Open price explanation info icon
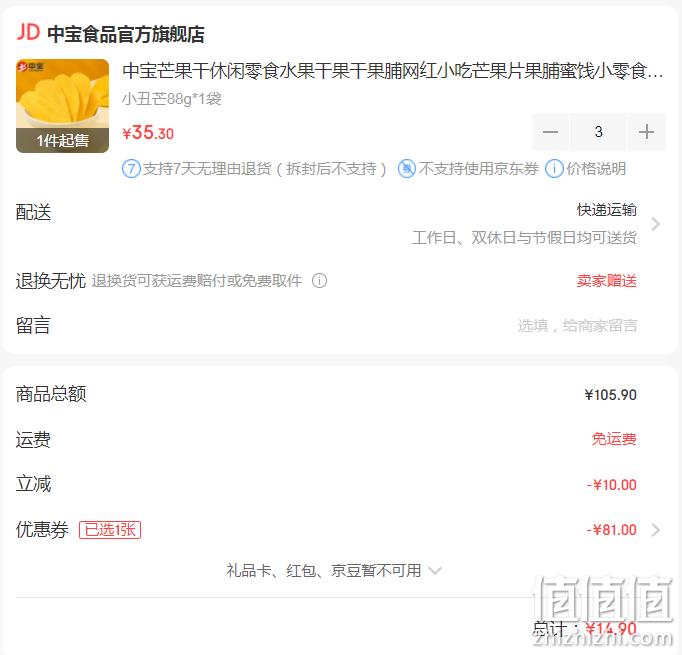The width and height of the screenshot is (682, 655). point(554,169)
